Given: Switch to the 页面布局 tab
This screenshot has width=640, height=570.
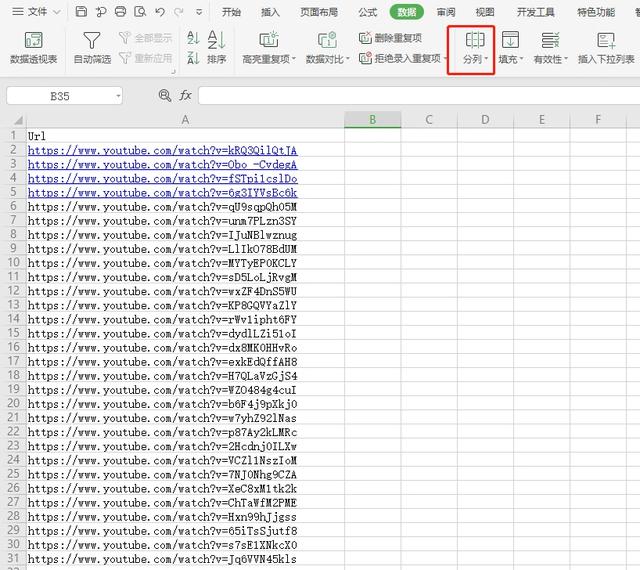Looking at the screenshot, I should 319,12.
